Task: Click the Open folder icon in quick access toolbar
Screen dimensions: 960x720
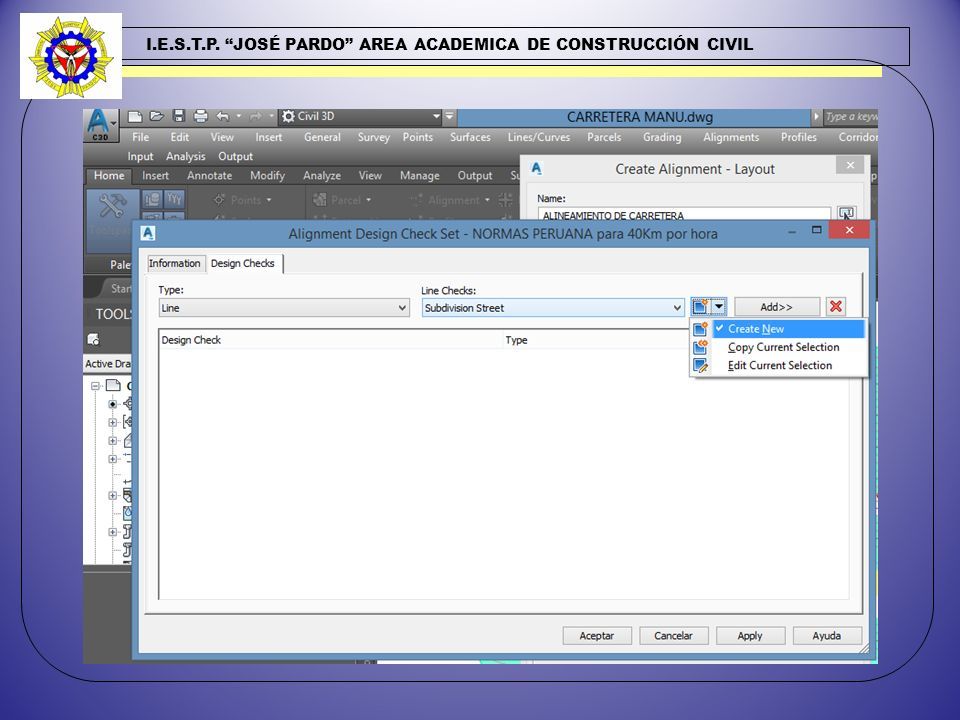Action: (x=157, y=116)
